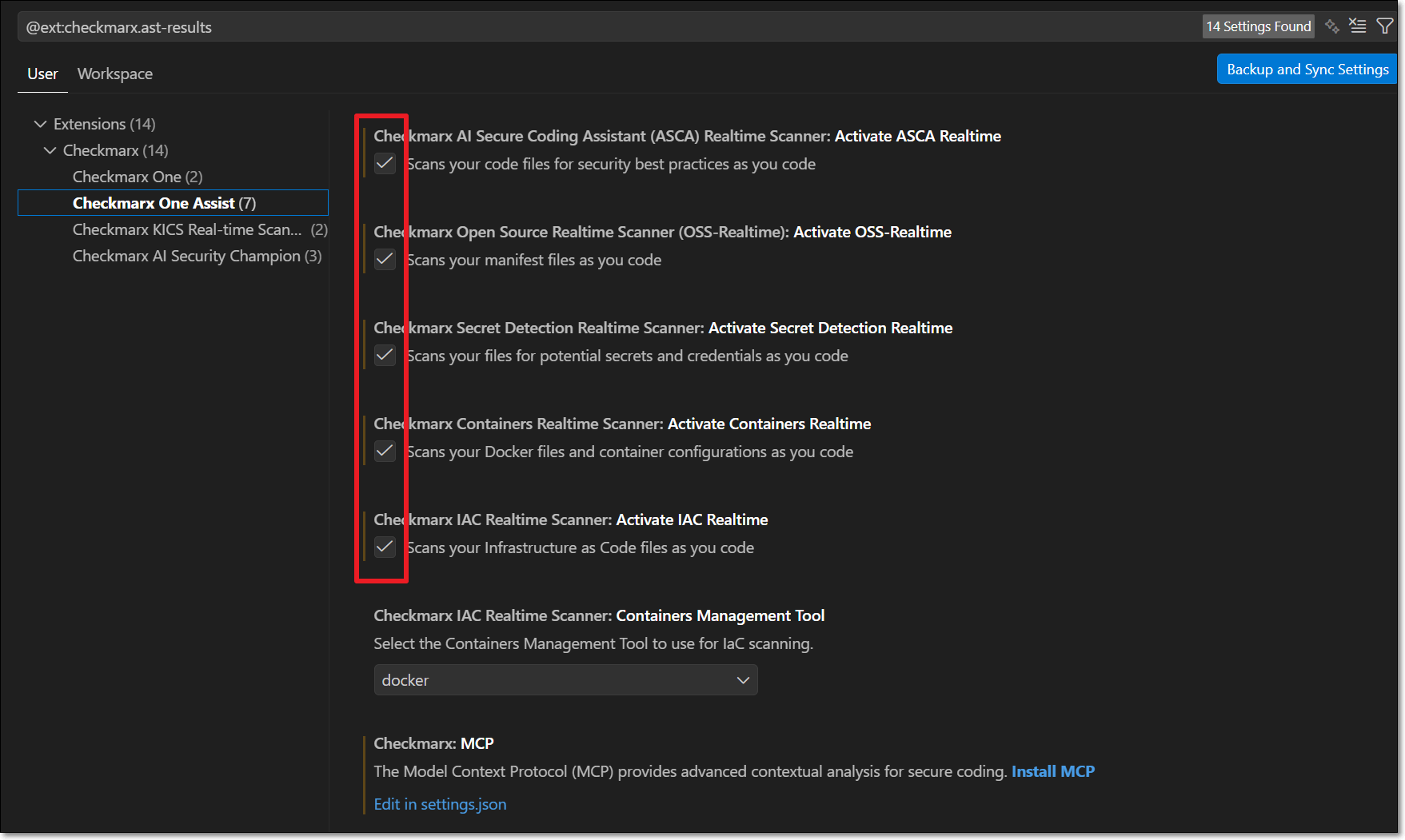Follow the Install MCP link
This screenshot has width=1405, height=840.
(x=1052, y=771)
